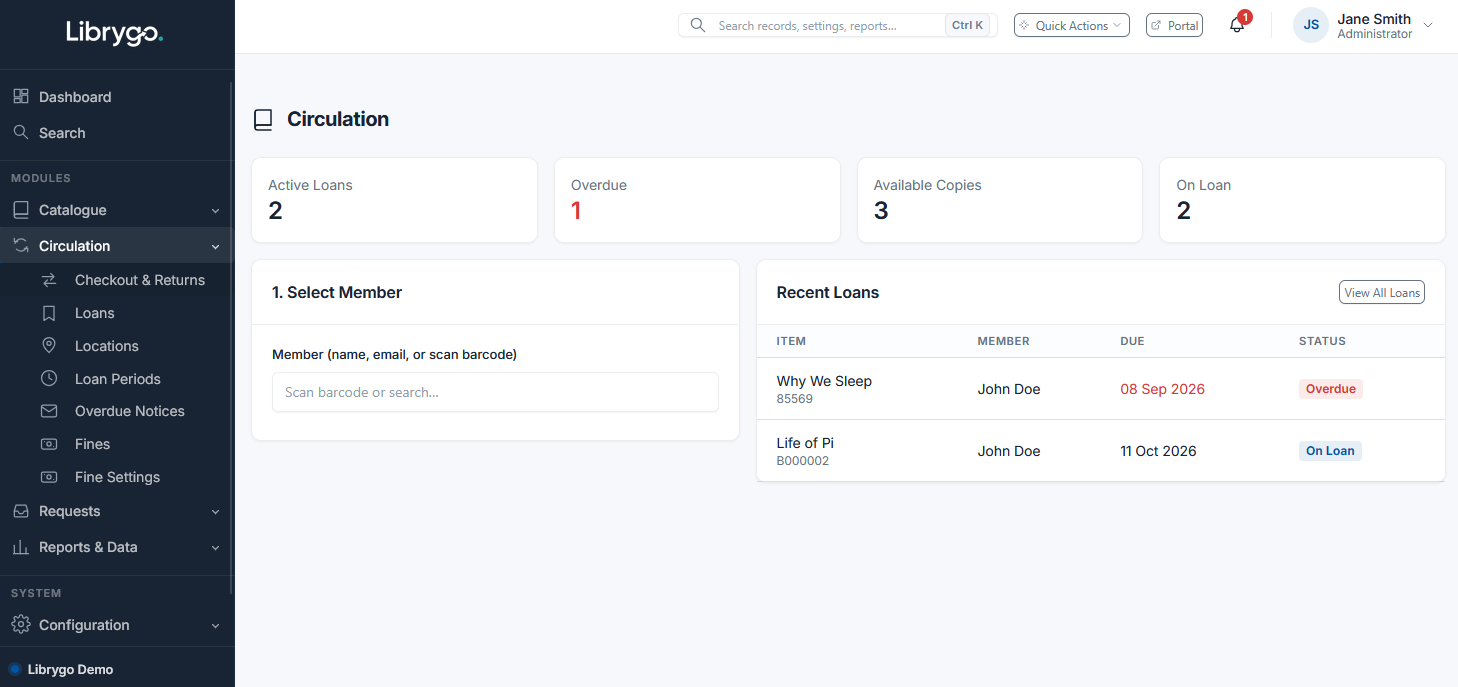Click the Configuration gear icon
Image resolution: width=1458 pixels, height=687 pixels.
20,624
